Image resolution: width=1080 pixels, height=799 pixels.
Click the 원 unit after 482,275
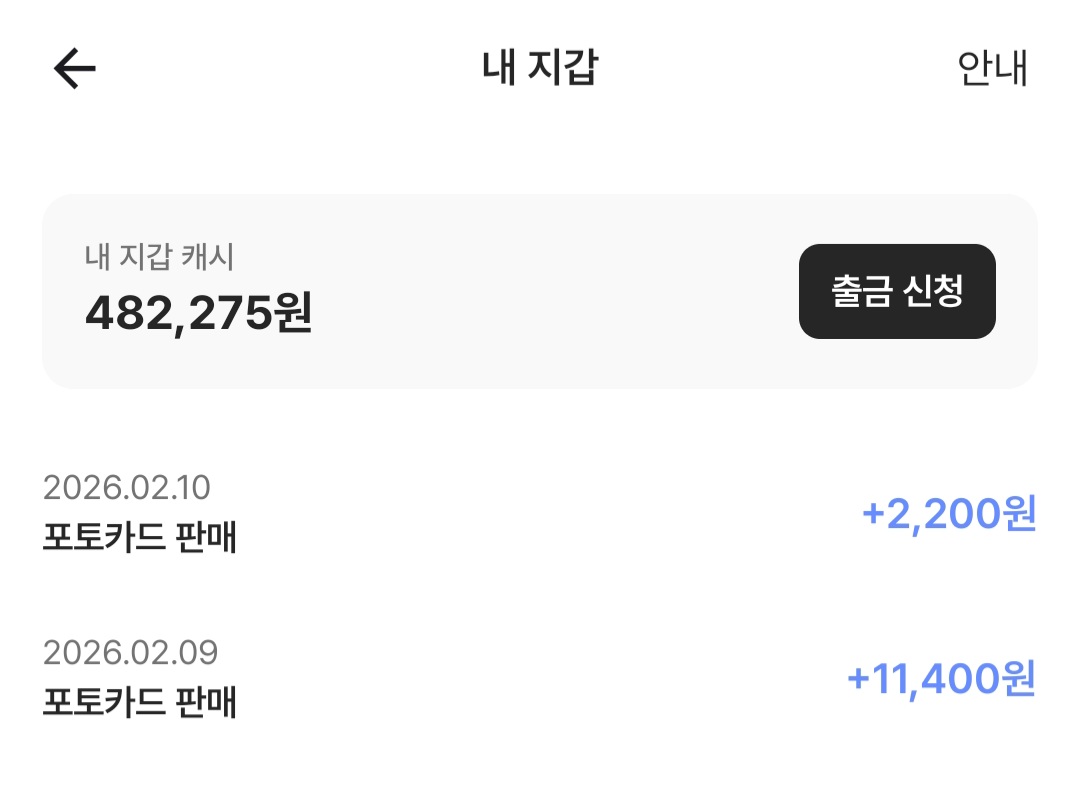292,313
